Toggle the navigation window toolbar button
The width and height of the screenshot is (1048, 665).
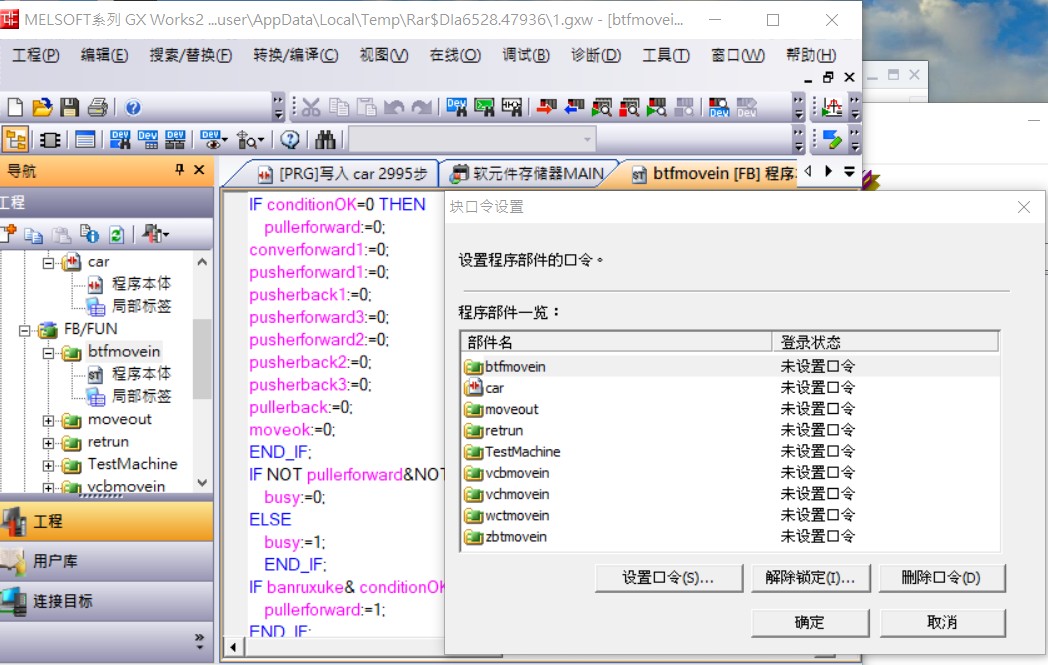pos(15,139)
